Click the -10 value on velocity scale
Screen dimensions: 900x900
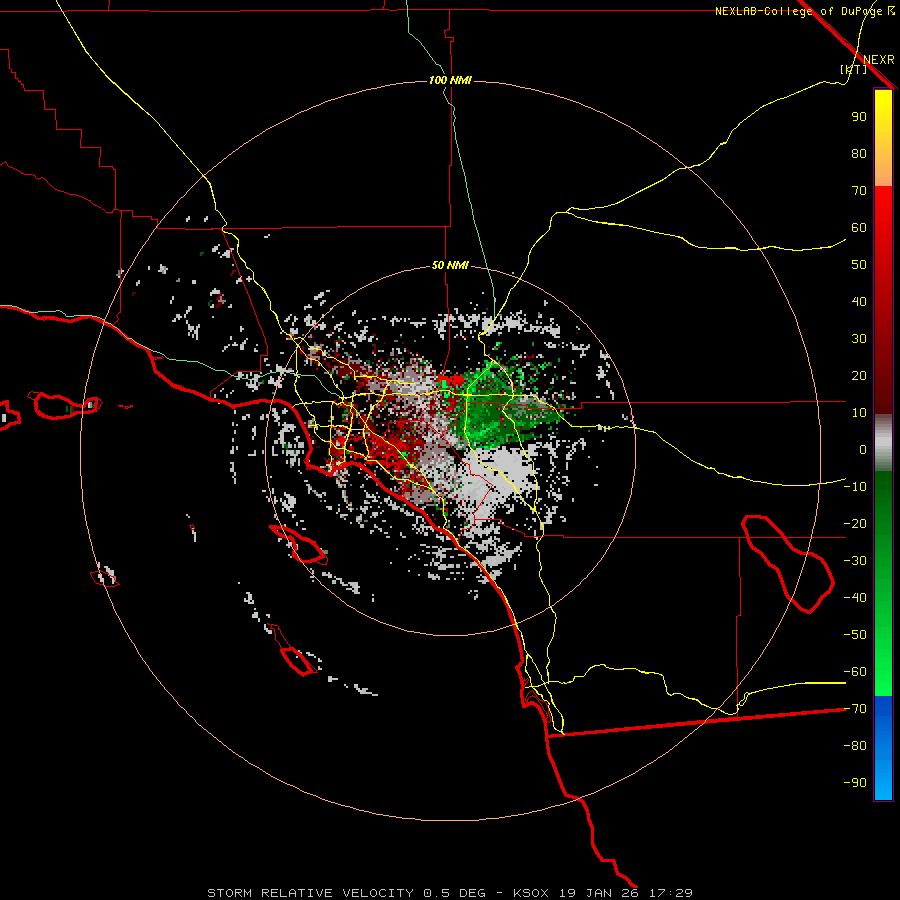(x=855, y=487)
